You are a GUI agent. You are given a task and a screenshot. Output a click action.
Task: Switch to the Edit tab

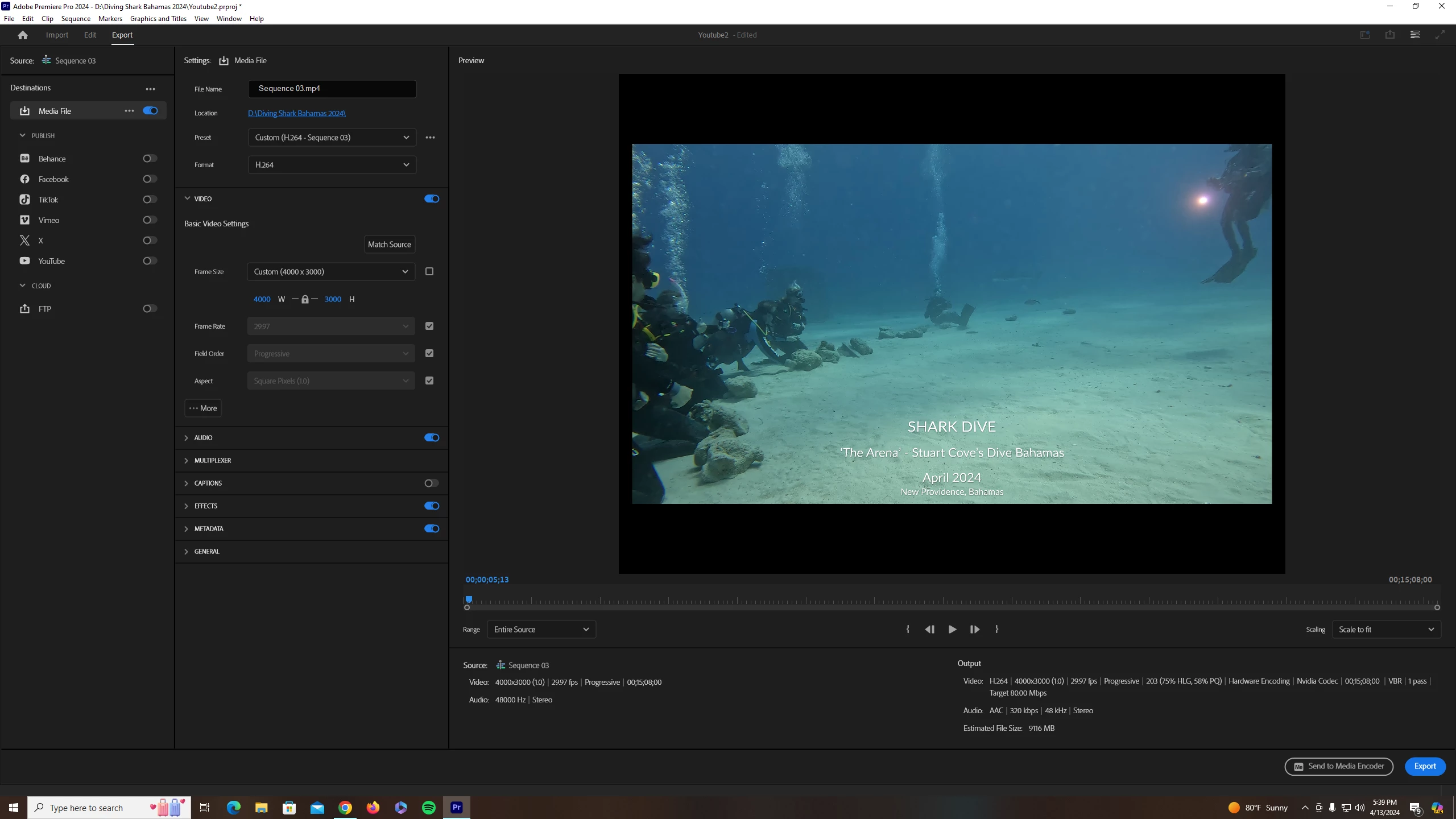90,35
